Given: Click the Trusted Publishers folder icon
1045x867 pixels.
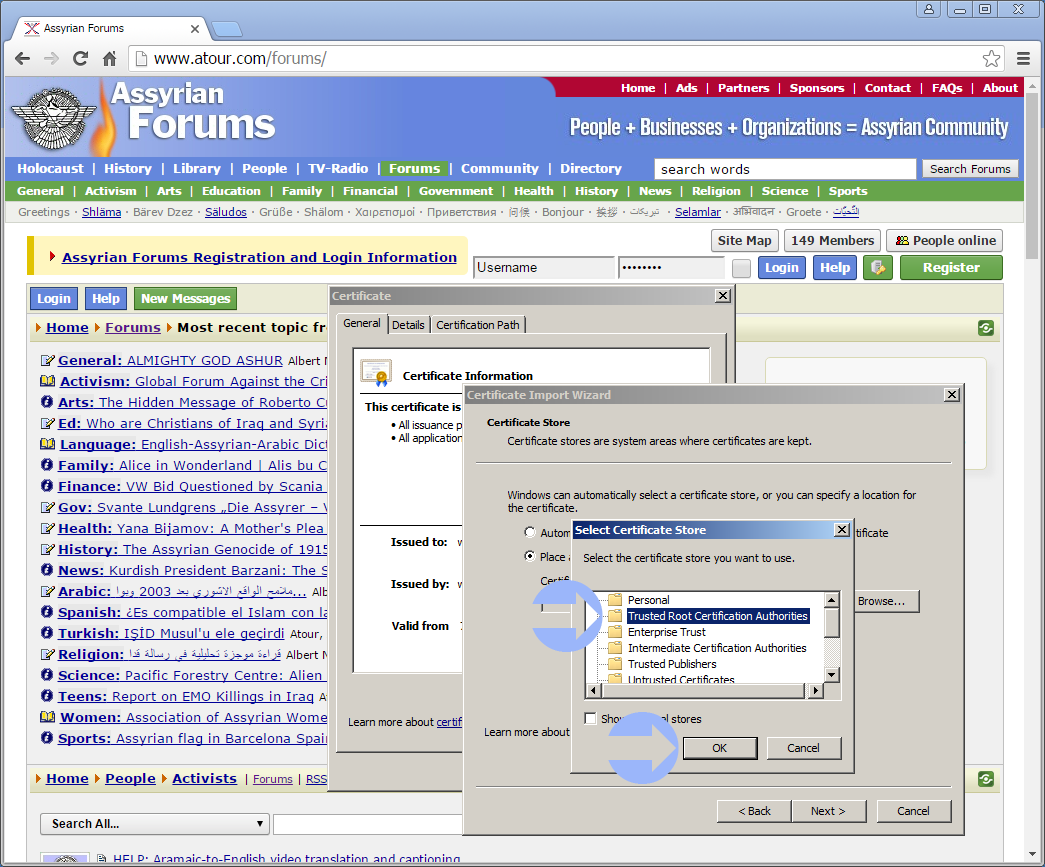Looking at the screenshot, I should click(614, 664).
